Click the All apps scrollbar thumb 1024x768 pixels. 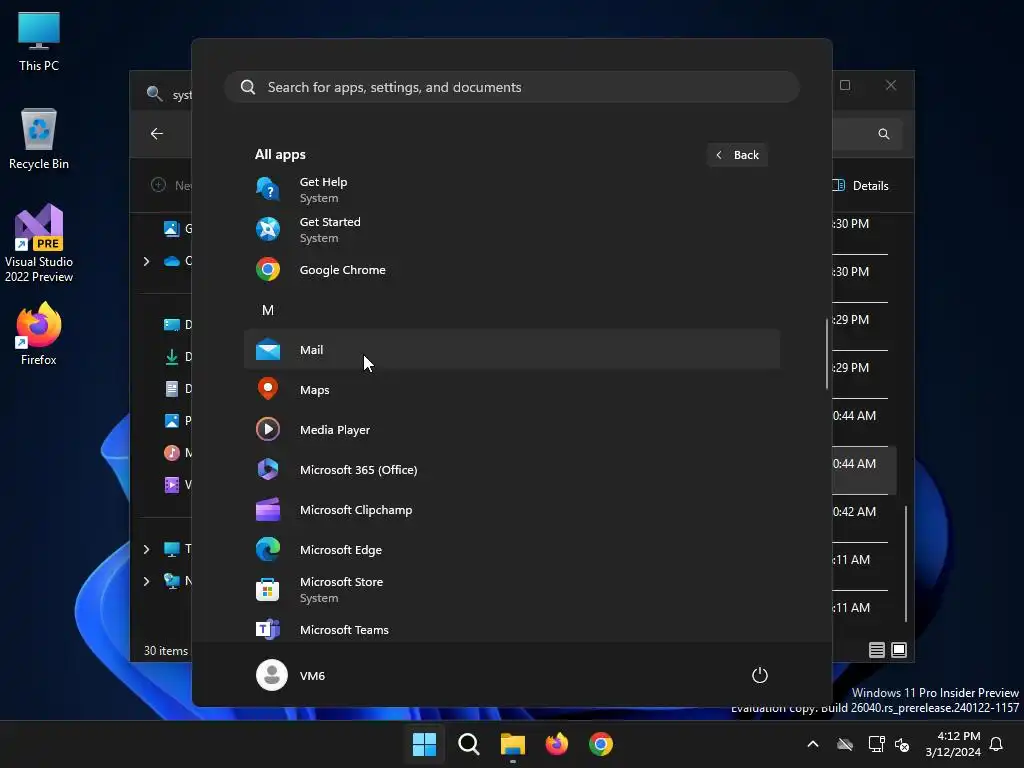tap(827, 354)
